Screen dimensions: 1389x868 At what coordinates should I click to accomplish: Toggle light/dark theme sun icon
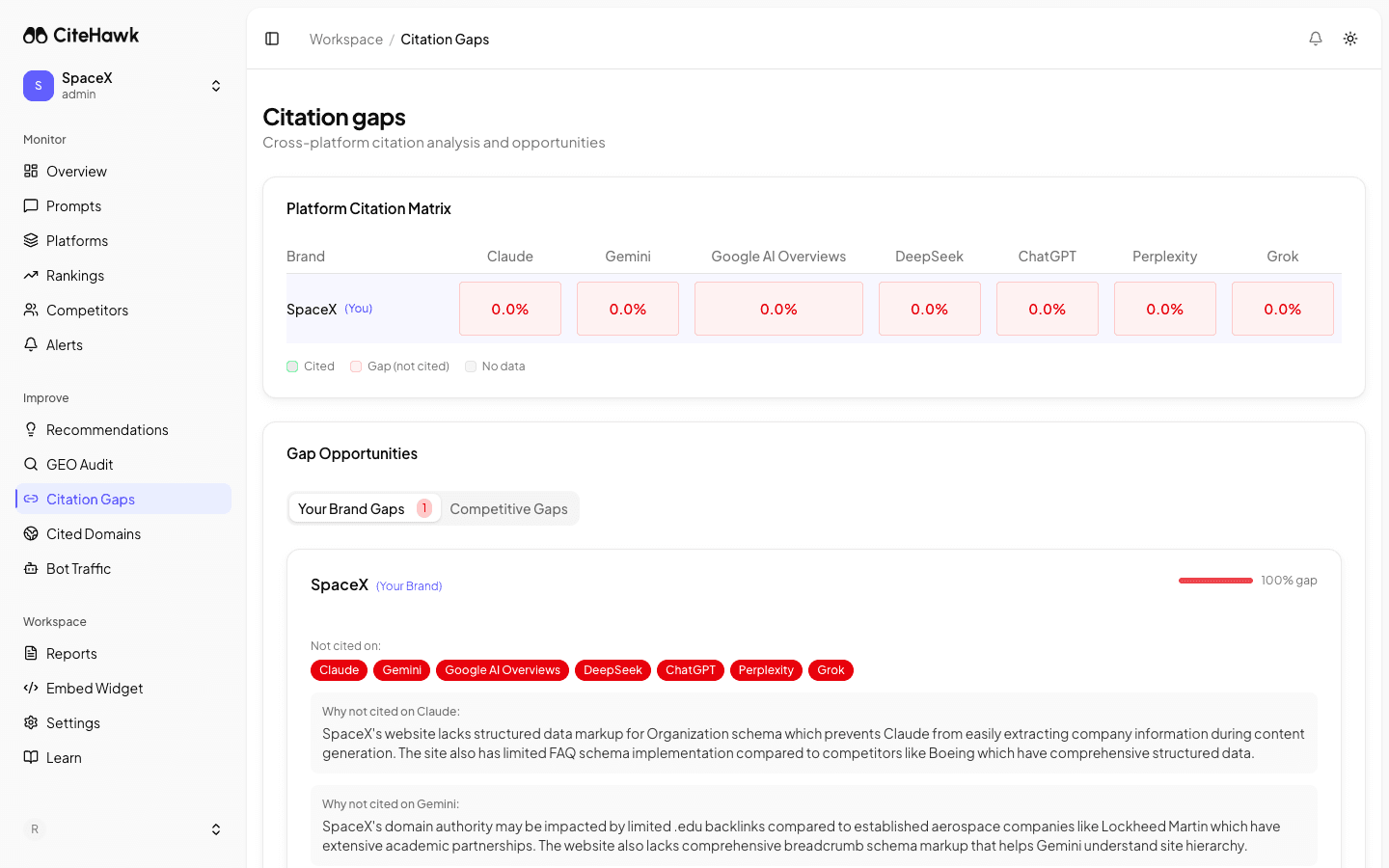(x=1350, y=39)
